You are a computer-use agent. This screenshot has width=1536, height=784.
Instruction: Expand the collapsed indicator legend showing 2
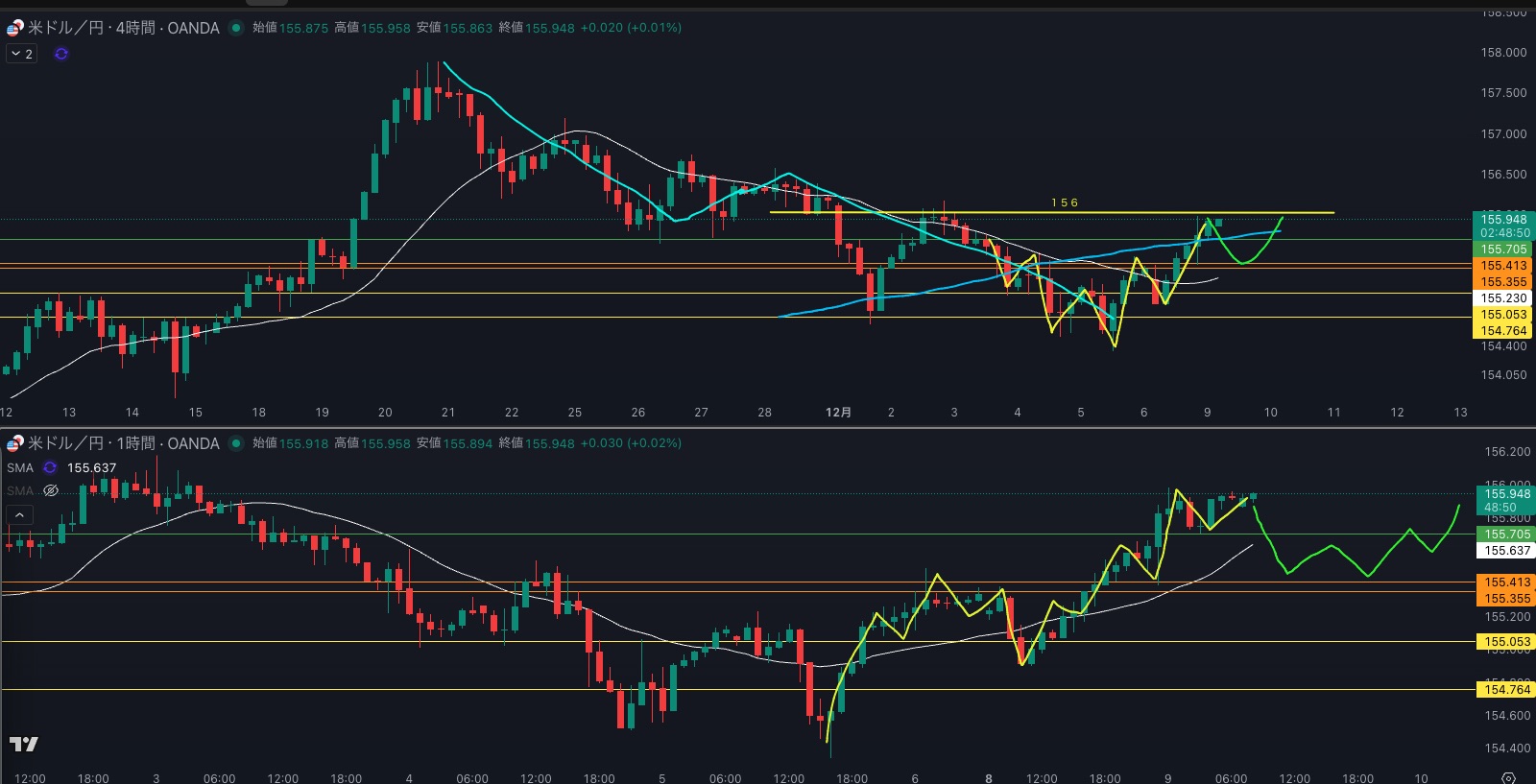[x=22, y=54]
